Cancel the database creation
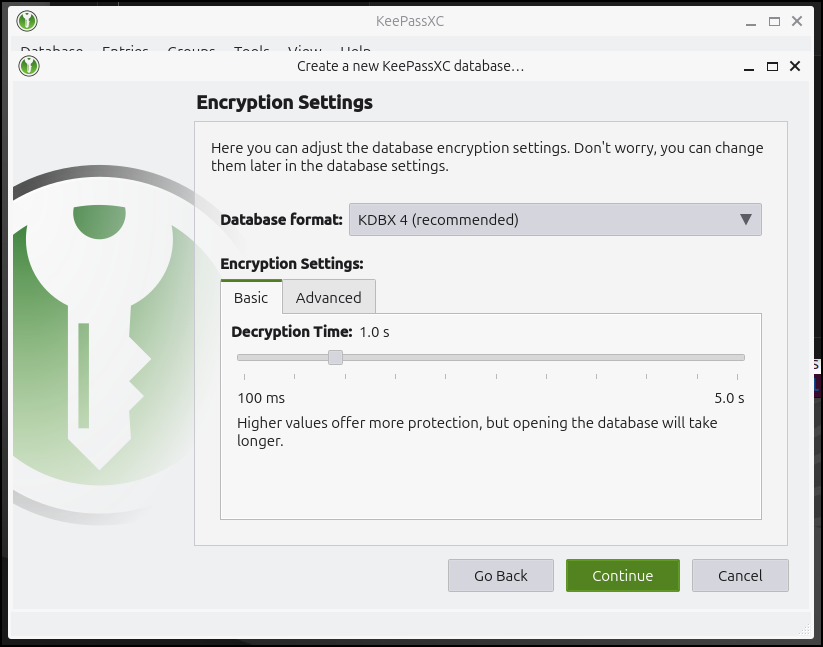The image size is (823, 647). pos(740,575)
